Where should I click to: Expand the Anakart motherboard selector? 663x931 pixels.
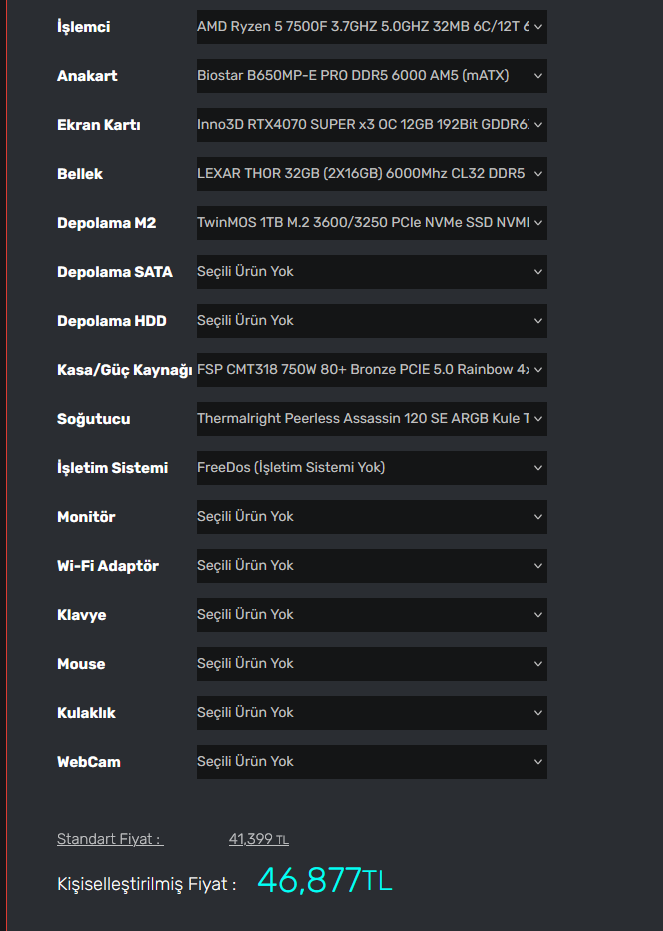tap(371, 76)
